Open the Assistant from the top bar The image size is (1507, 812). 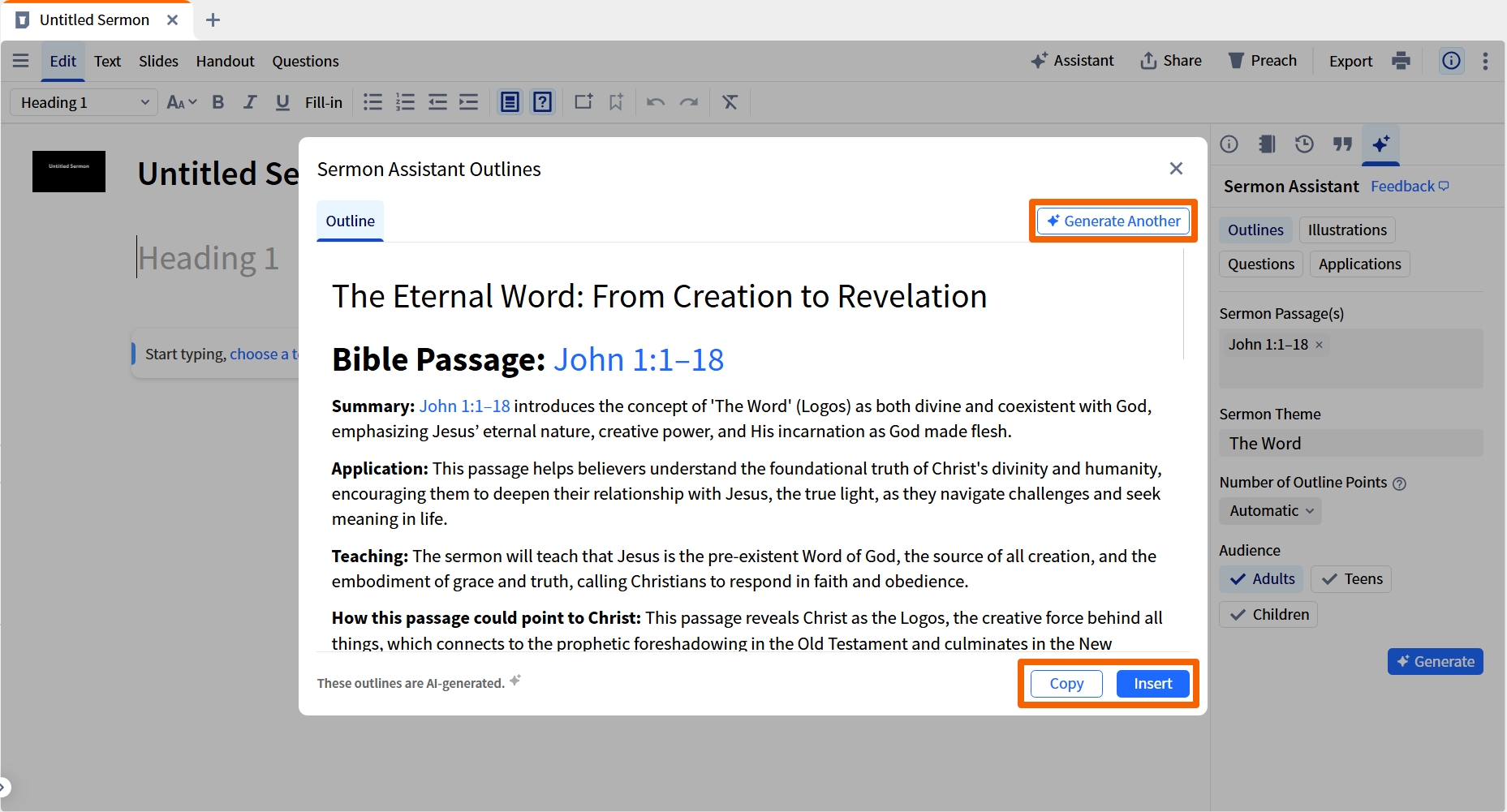pyautogui.click(x=1072, y=61)
